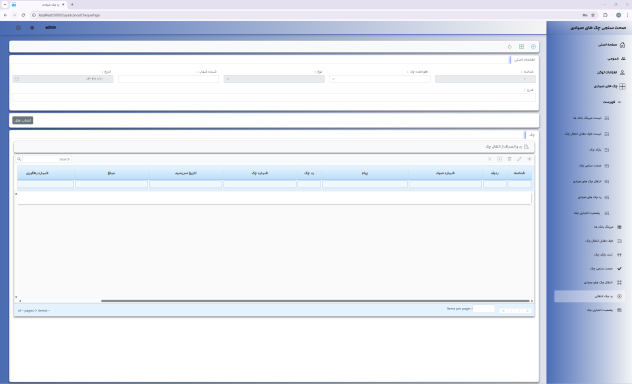Click the grid's horizontal scrollbar
632x384 pixels.
coord(315,301)
